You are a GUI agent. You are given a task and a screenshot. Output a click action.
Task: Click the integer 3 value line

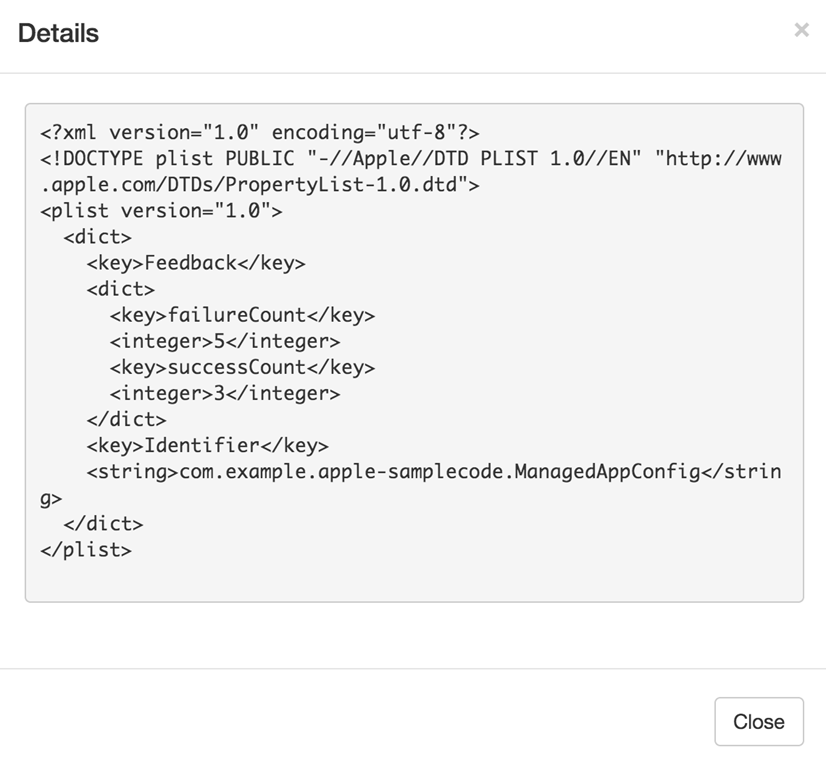(x=225, y=393)
